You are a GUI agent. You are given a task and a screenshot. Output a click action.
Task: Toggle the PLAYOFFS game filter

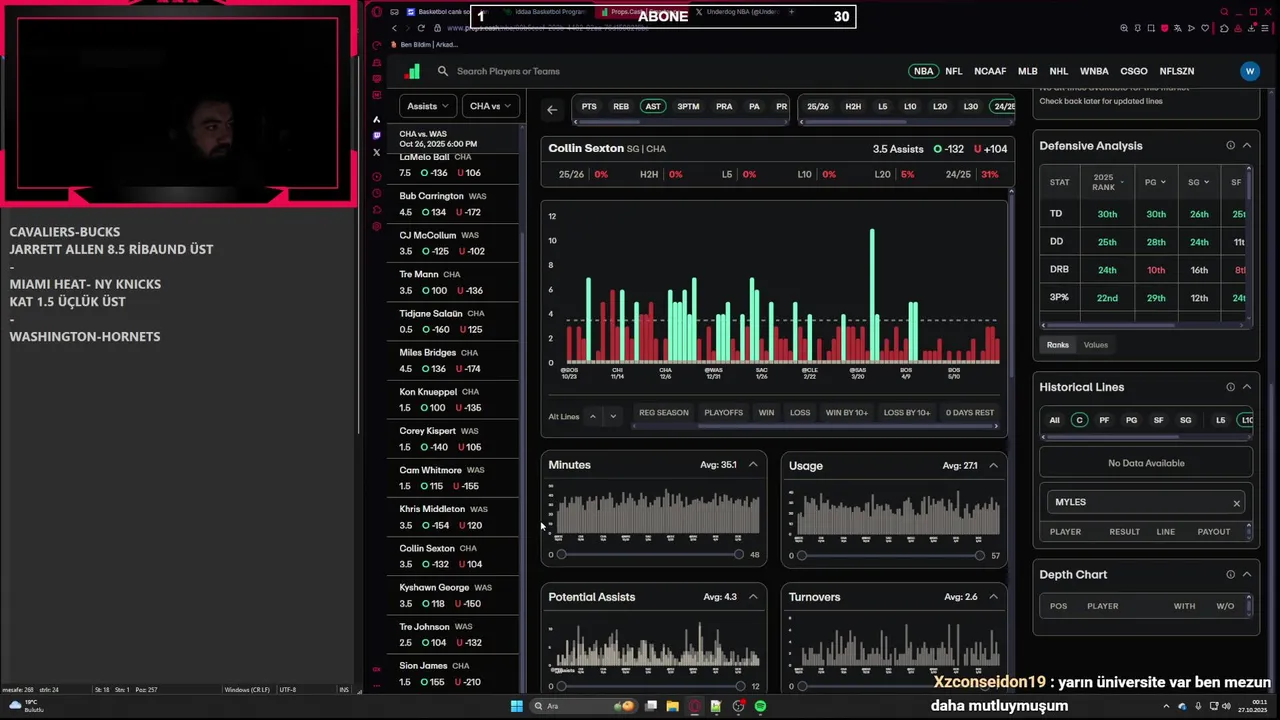[x=723, y=412]
